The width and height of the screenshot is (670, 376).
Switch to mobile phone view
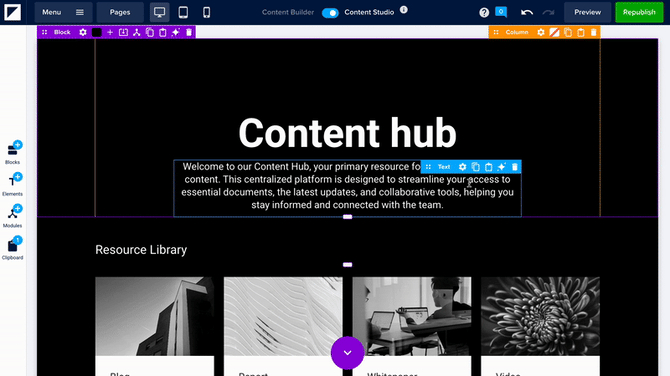[206, 12]
